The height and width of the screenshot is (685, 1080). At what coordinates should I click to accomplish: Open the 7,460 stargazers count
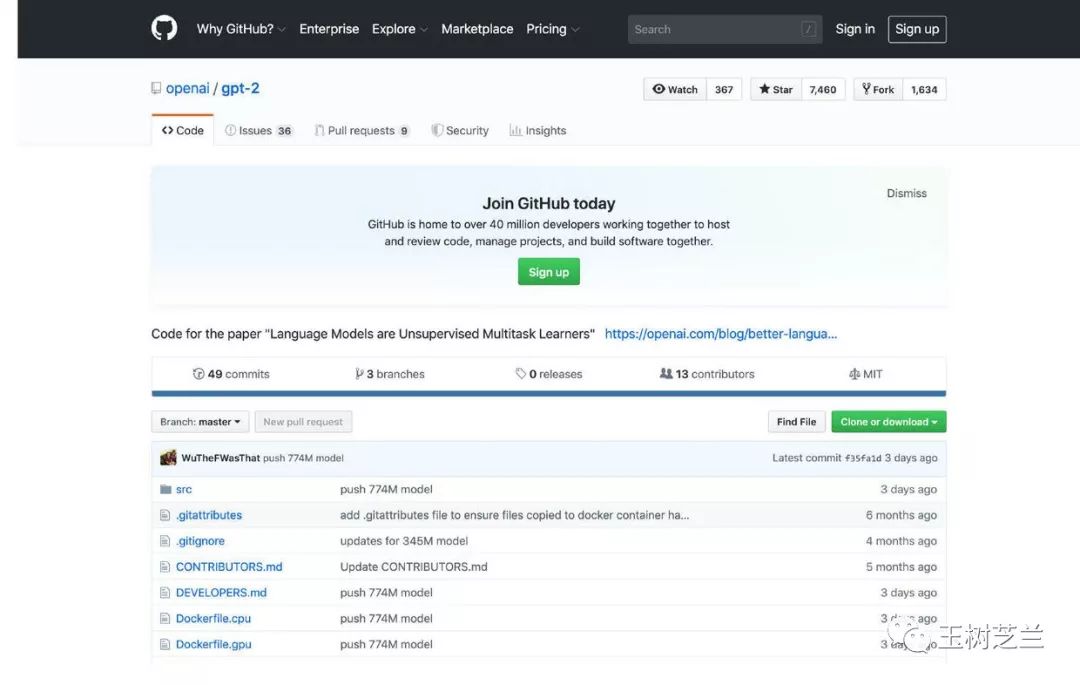pyautogui.click(x=823, y=89)
